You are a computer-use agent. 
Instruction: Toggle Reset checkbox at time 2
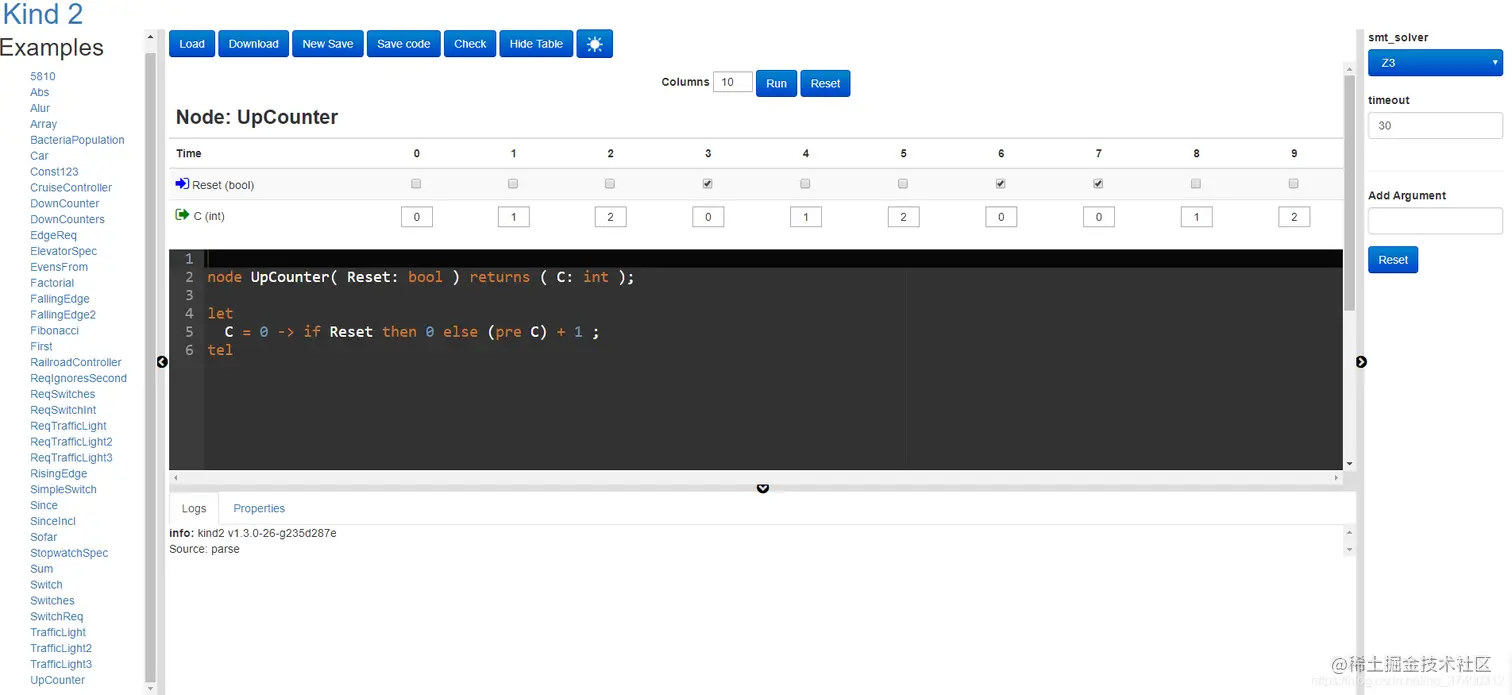[x=610, y=184]
